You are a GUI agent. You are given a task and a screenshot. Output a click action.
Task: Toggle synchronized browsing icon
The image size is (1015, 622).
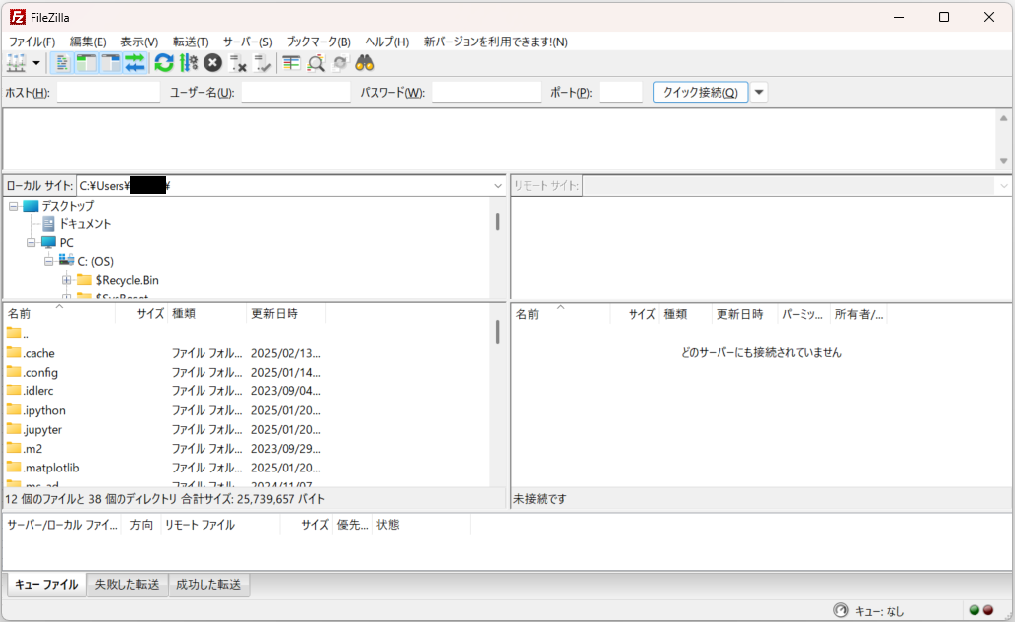click(x=340, y=63)
